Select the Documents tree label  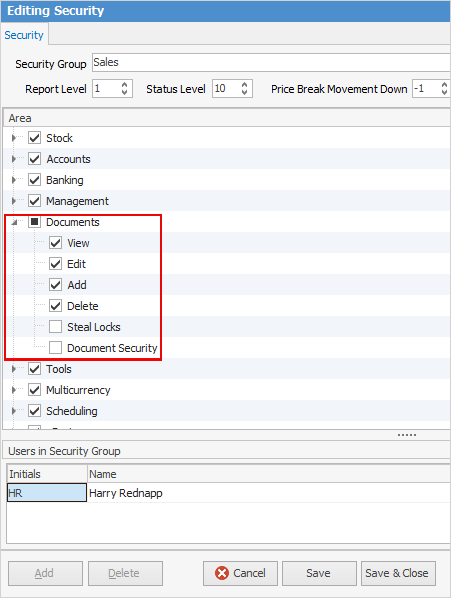[x=73, y=222]
